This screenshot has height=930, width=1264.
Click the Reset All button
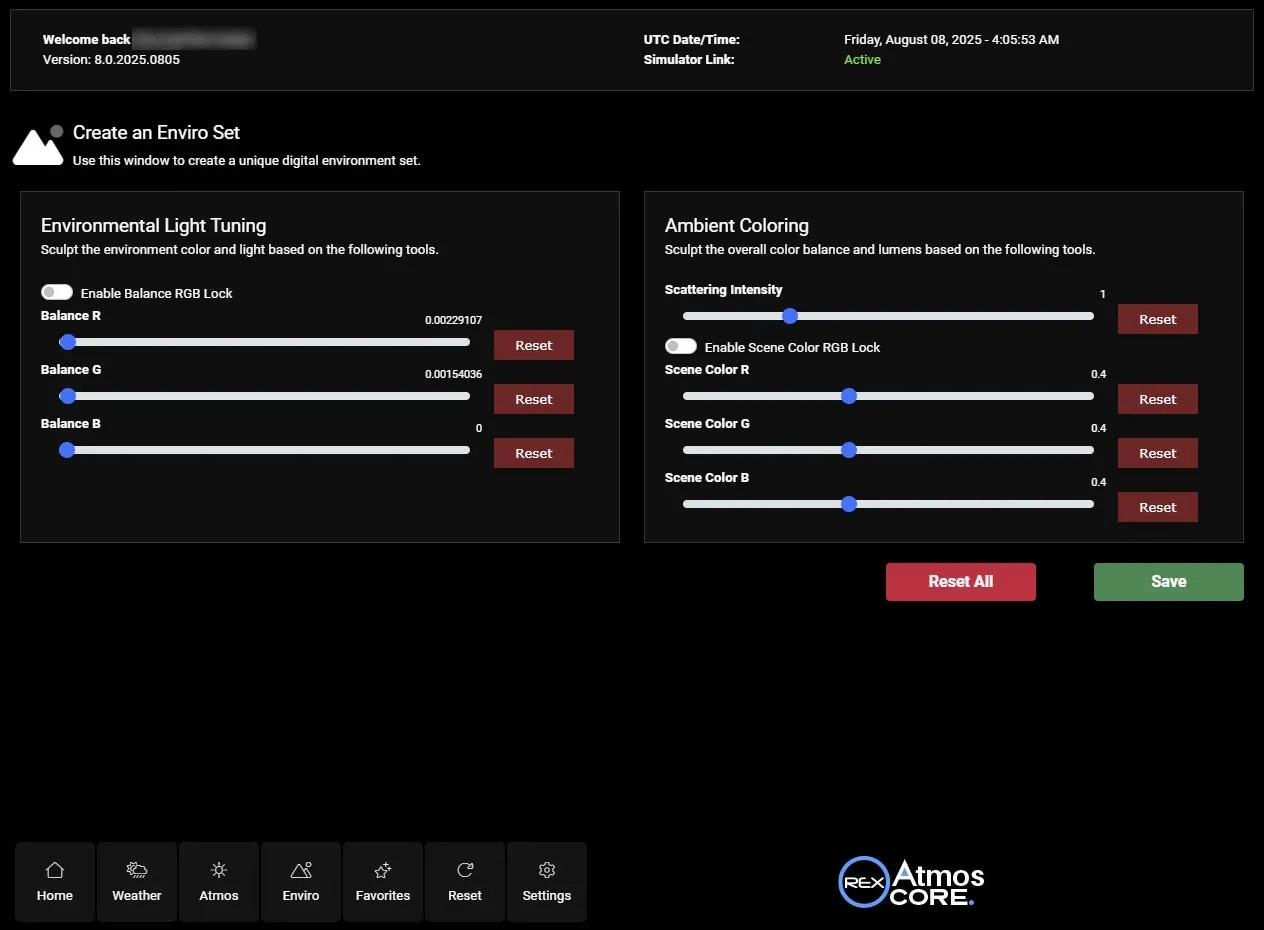[960, 581]
